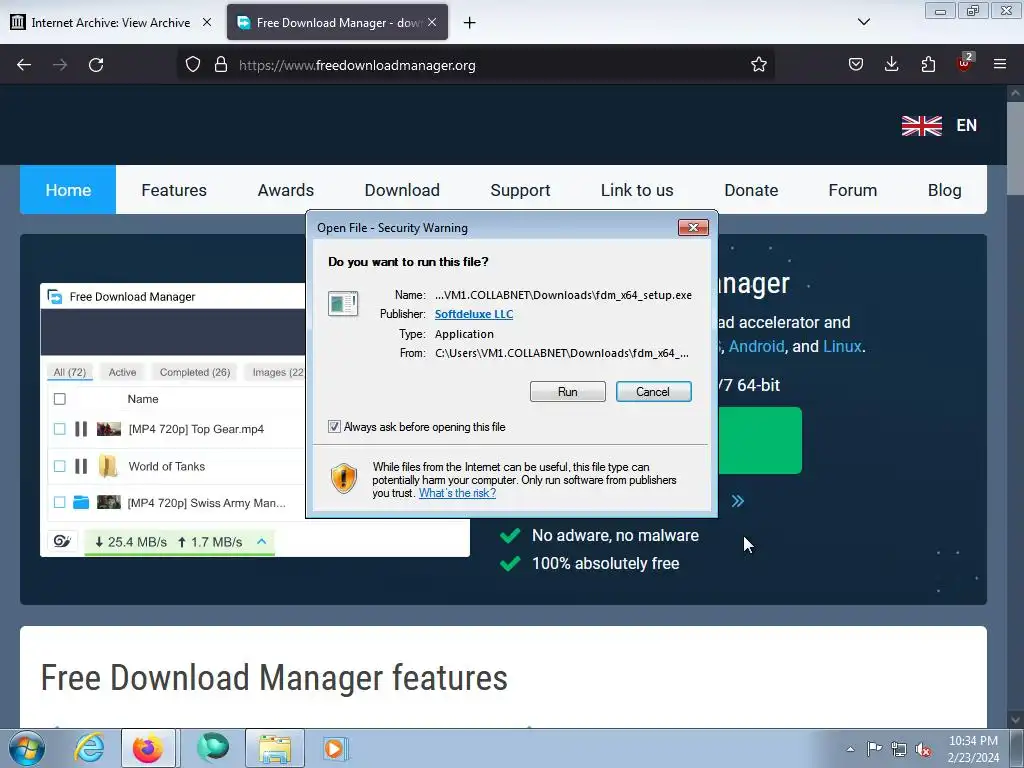Check the World of Tanks checkbox

coord(59,466)
